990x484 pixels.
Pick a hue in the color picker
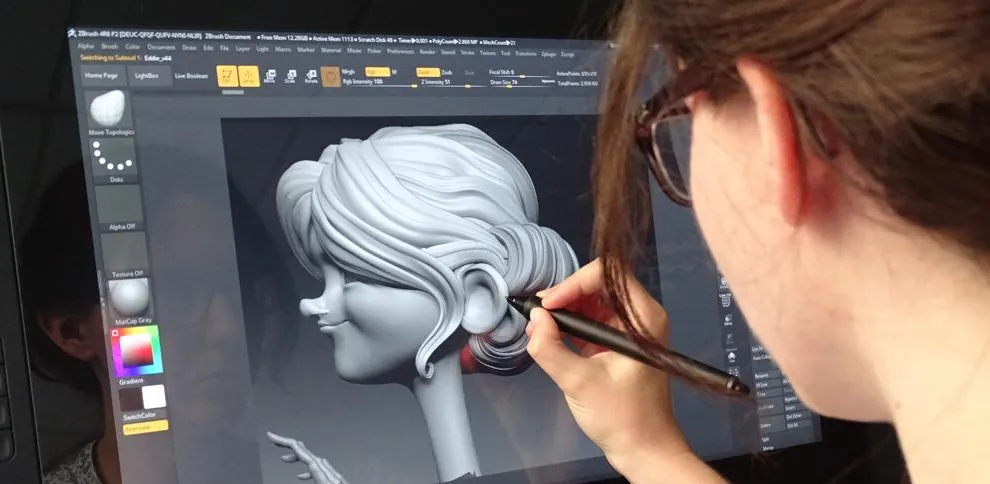pyautogui.click(x=136, y=351)
